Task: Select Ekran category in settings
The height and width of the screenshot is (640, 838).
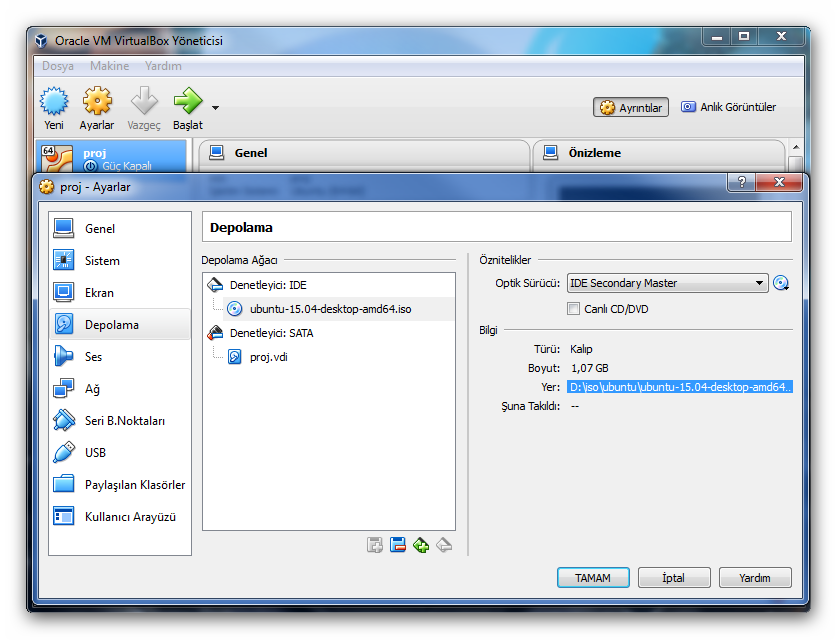Action: click(120, 293)
